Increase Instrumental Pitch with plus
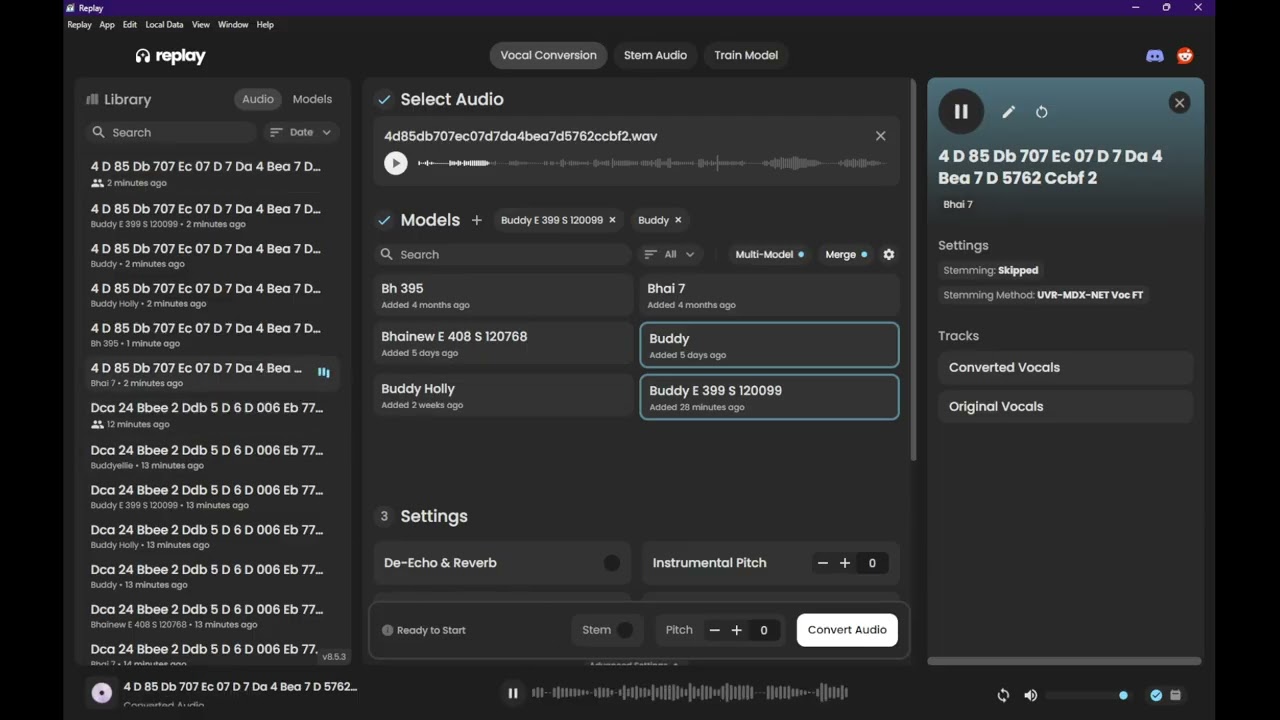The image size is (1280, 720). pos(845,563)
